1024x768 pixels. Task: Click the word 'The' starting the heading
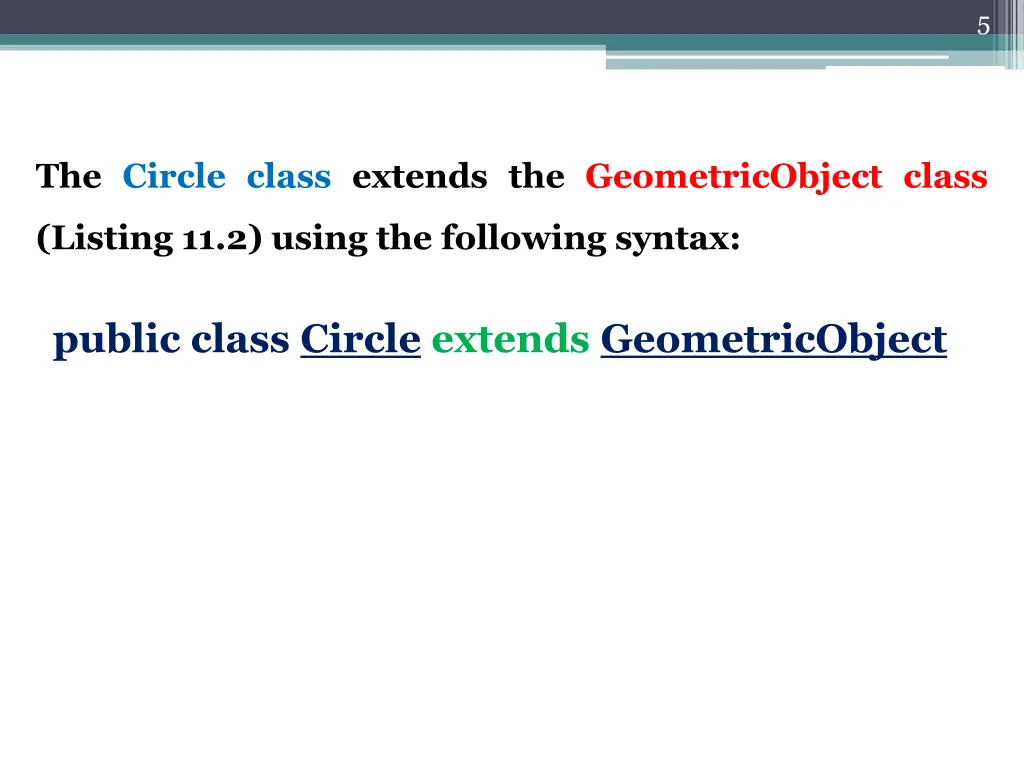[69, 176]
